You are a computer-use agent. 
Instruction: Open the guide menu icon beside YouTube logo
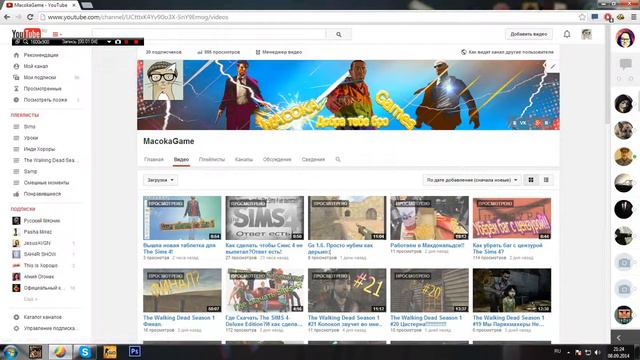(x=56, y=34)
